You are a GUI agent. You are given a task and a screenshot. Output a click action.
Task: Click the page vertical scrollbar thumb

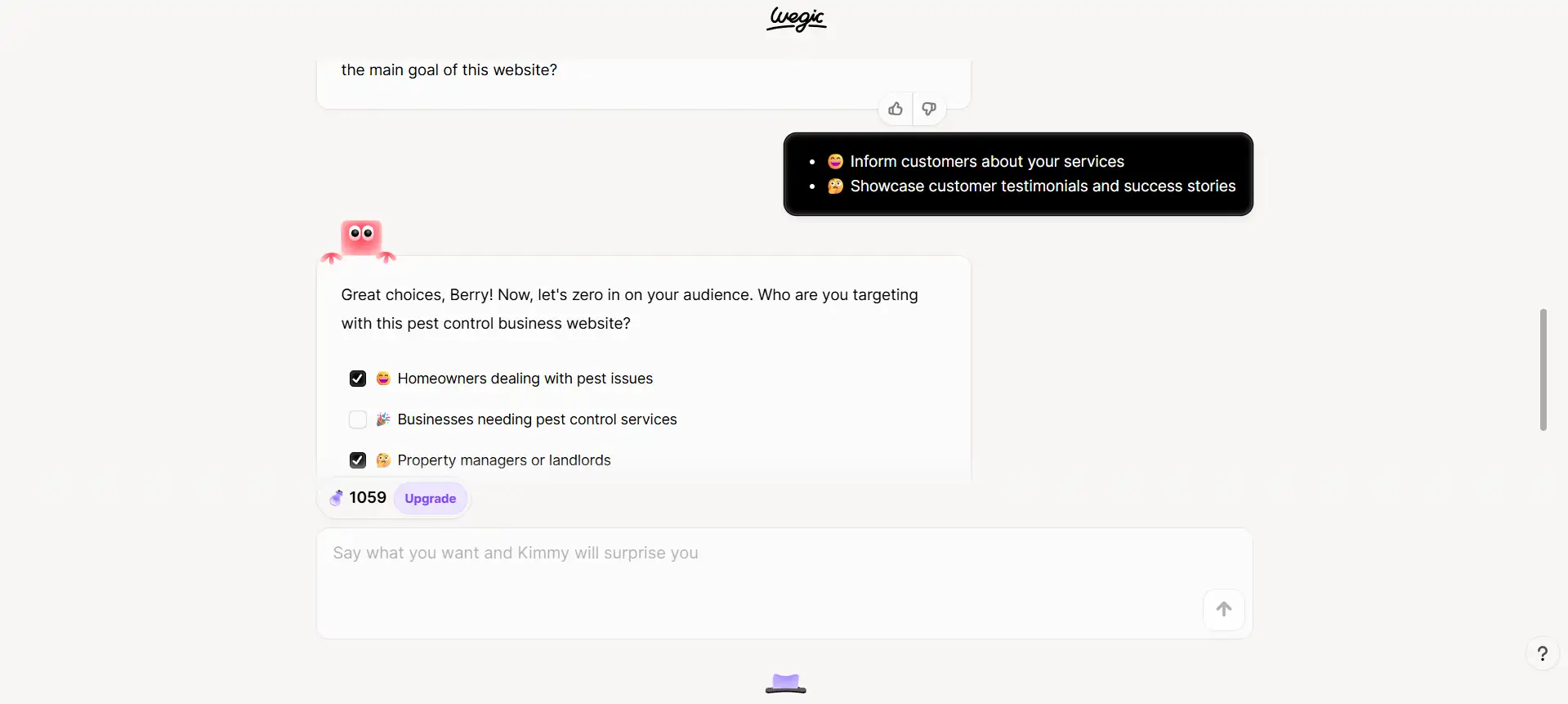pyautogui.click(x=1543, y=370)
